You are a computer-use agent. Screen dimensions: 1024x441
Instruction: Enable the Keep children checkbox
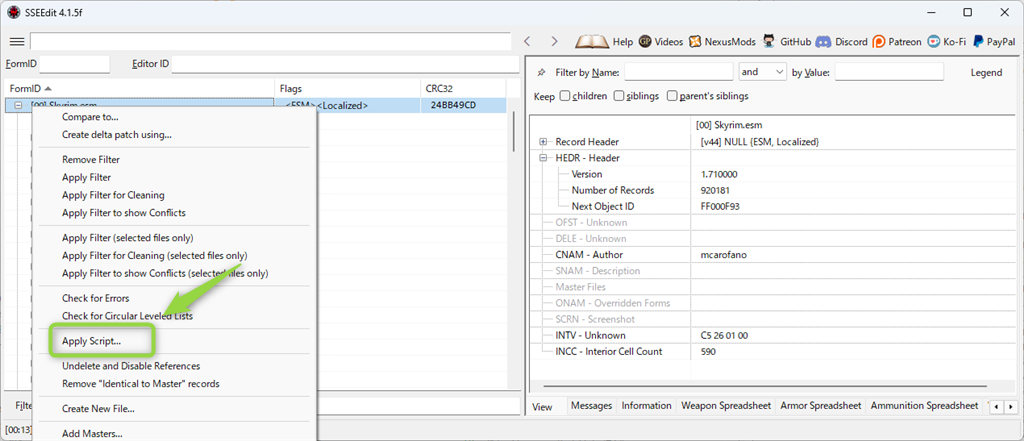(565, 96)
